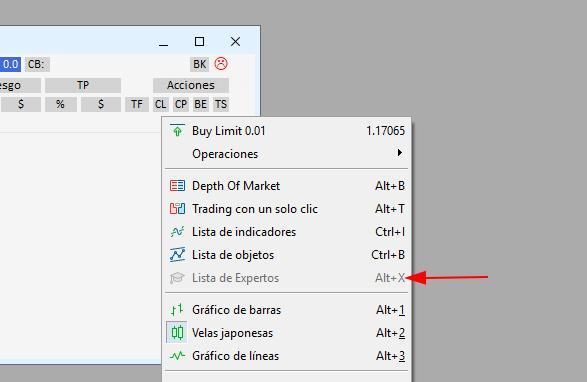This screenshot has height=382, width=587.
Task: Switch to Gráfico de barras
Action: point(287,310)
